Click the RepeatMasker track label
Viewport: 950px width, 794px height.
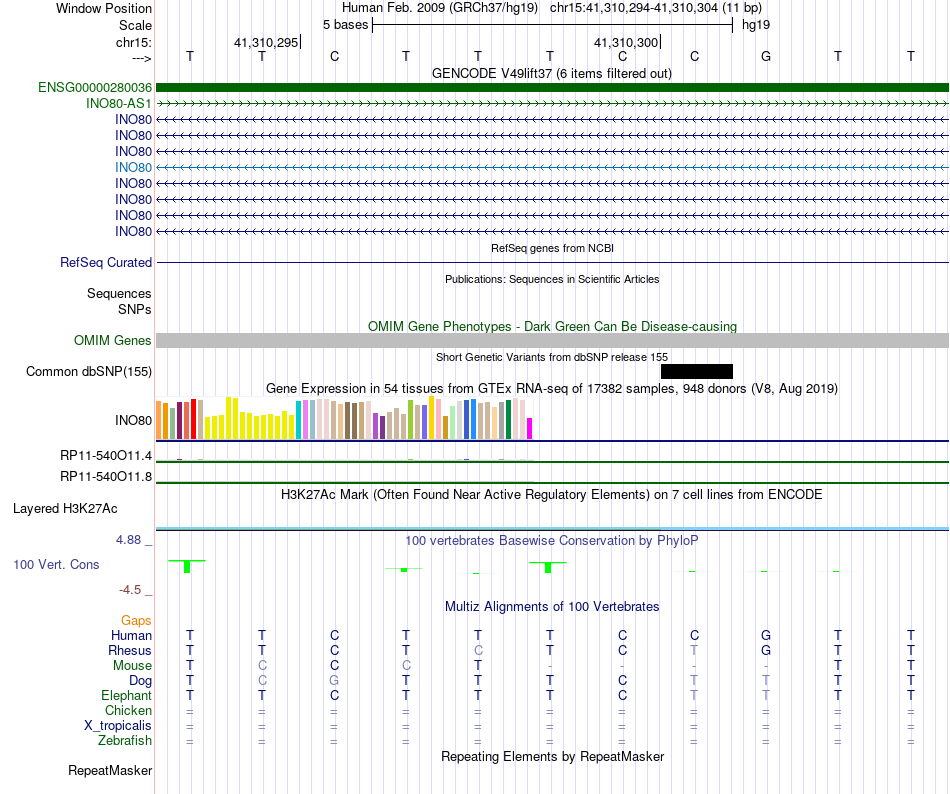tap(110, 770)
